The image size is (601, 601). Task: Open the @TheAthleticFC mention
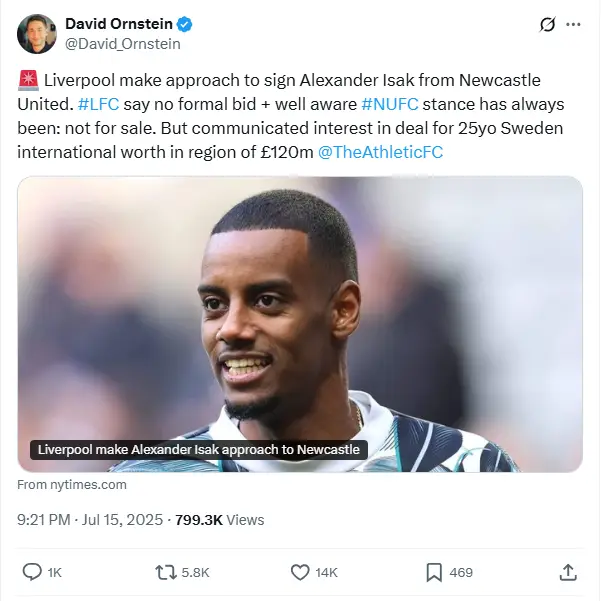click(380, 152)
